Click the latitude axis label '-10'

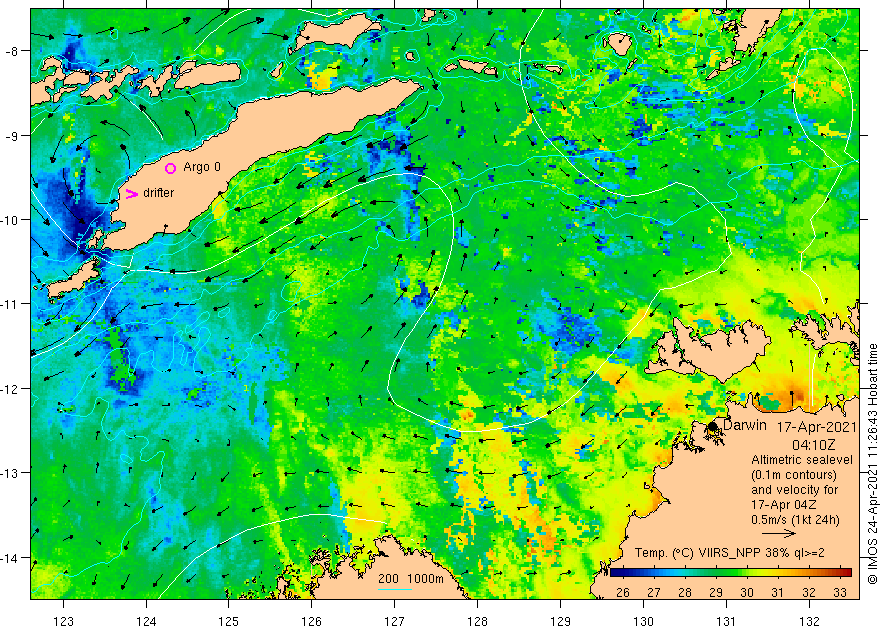pos(10,220)
